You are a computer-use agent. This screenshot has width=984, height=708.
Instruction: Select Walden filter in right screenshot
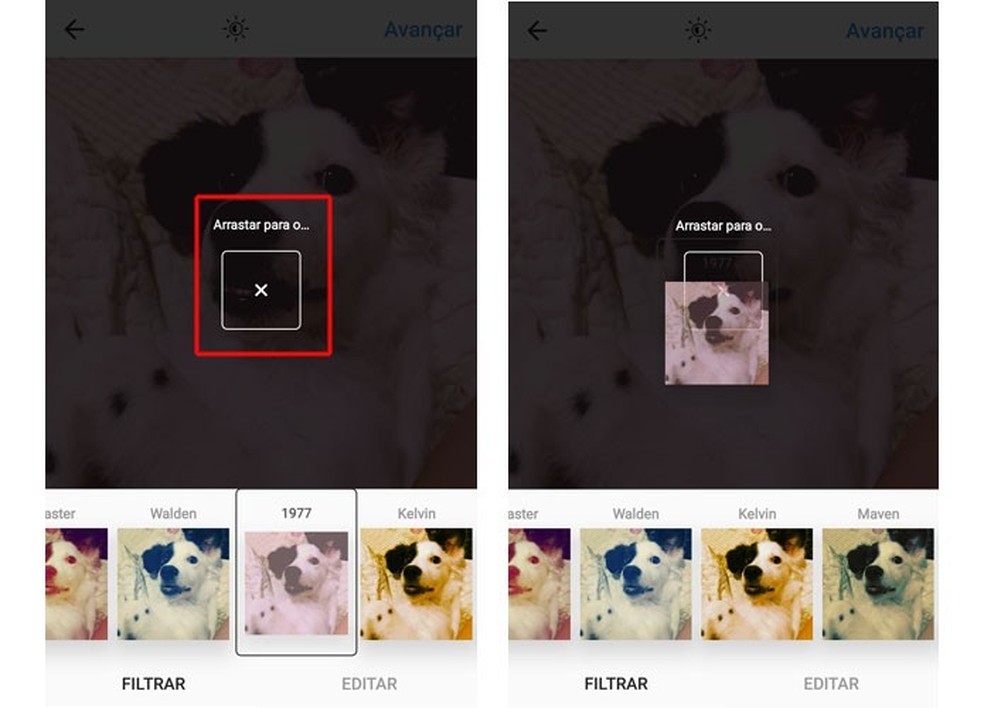point(636,584)
